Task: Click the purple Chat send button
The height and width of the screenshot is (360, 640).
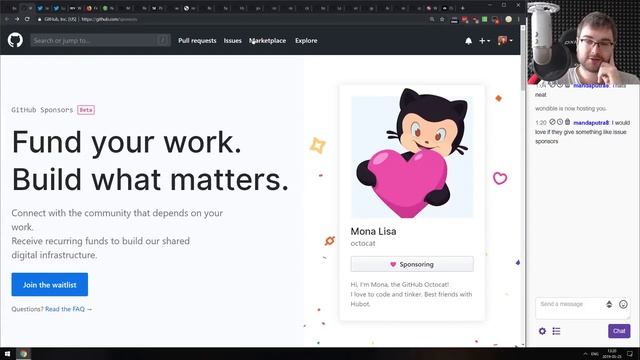Action: pyautogui.click(x=619, y=331)
